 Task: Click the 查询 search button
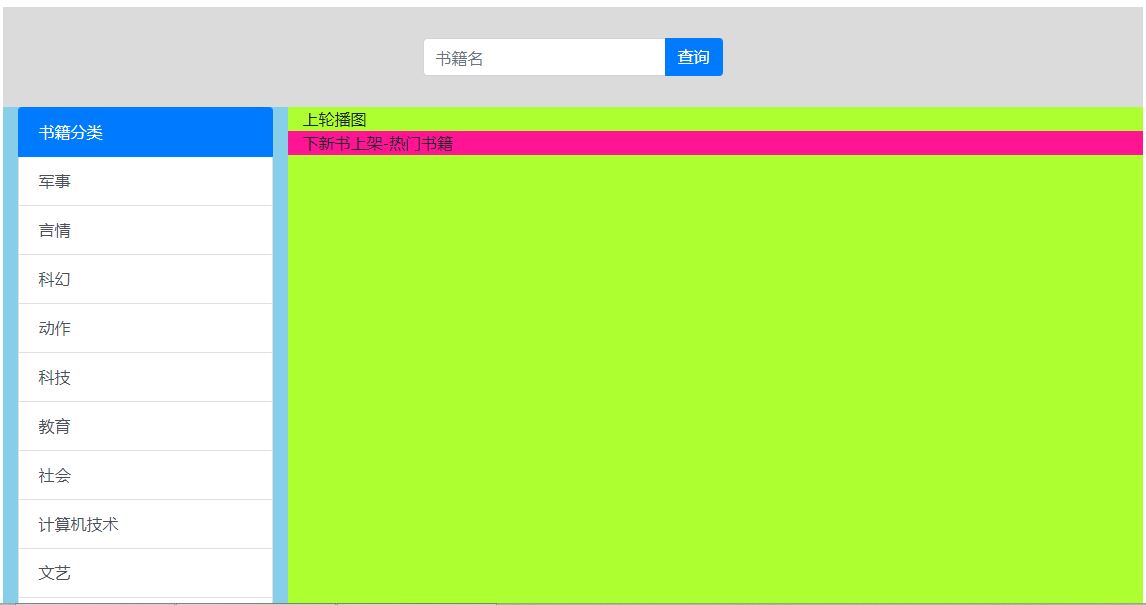coord(694,57)
